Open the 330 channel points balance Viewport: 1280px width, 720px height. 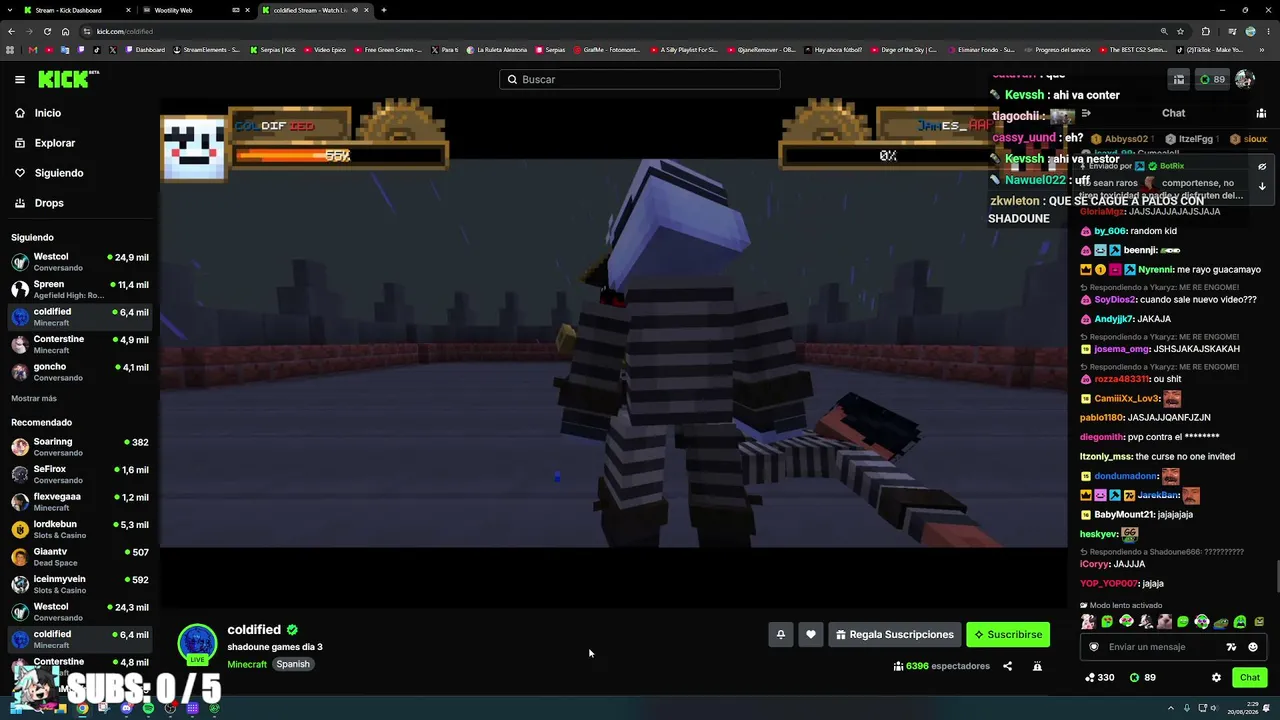click(1099, 677)
